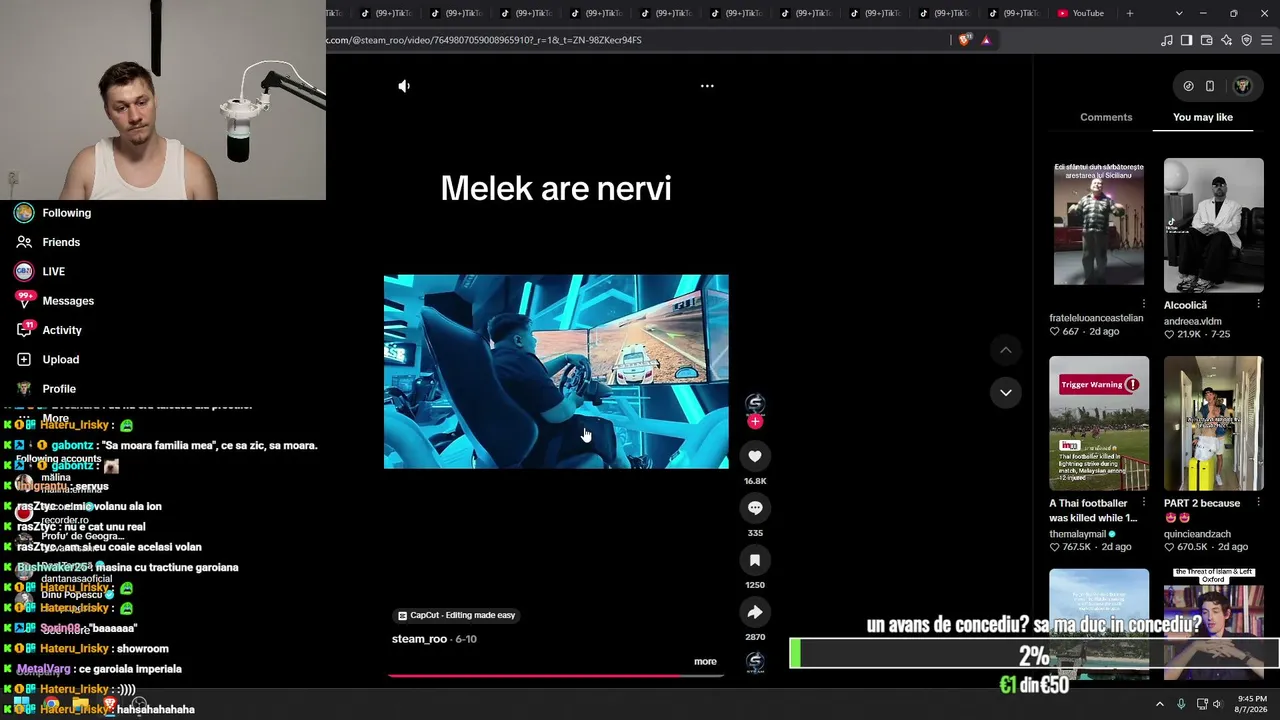Switch to the YouTube browser tab

point(1081,13)
